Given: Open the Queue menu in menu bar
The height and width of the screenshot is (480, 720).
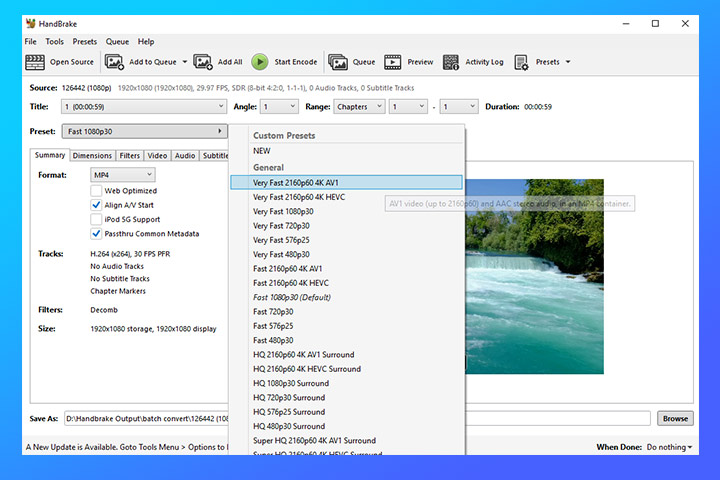Looking at the screenshot, I should tap(117, 42).
